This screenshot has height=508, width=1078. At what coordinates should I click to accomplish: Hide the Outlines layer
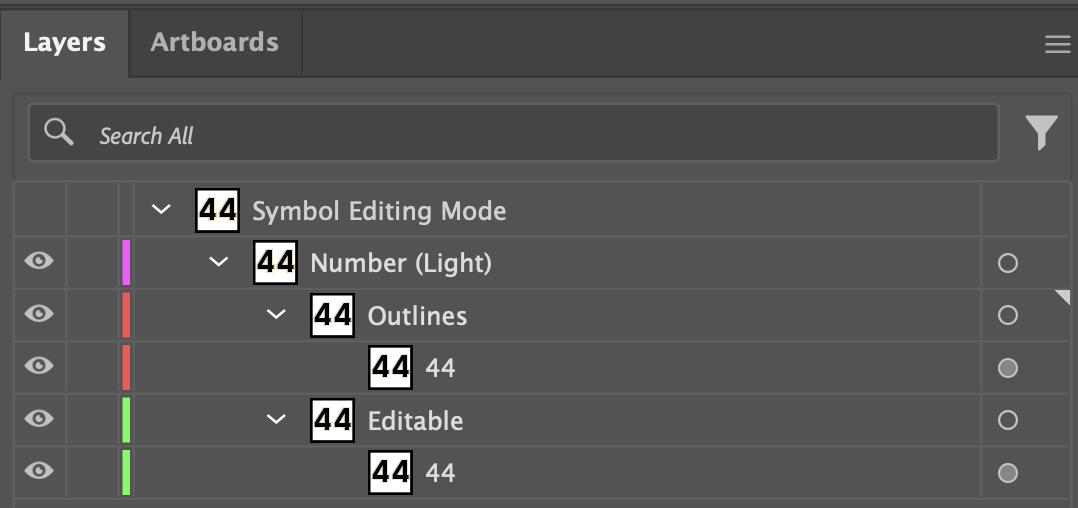click(39, 315)
